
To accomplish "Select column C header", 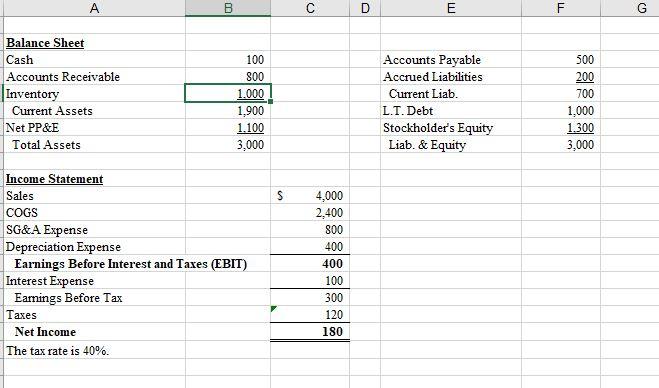I will [310, 8].
